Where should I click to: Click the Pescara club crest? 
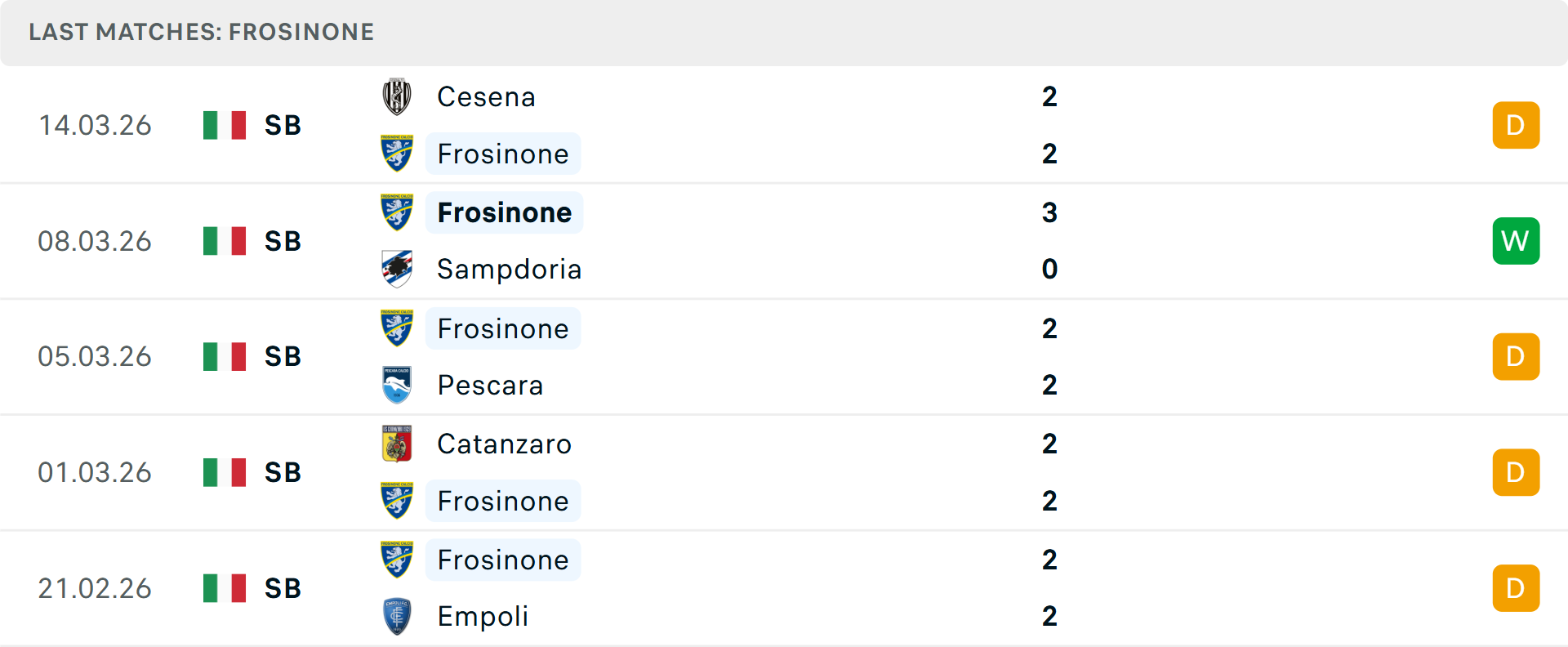pos(395,385)
